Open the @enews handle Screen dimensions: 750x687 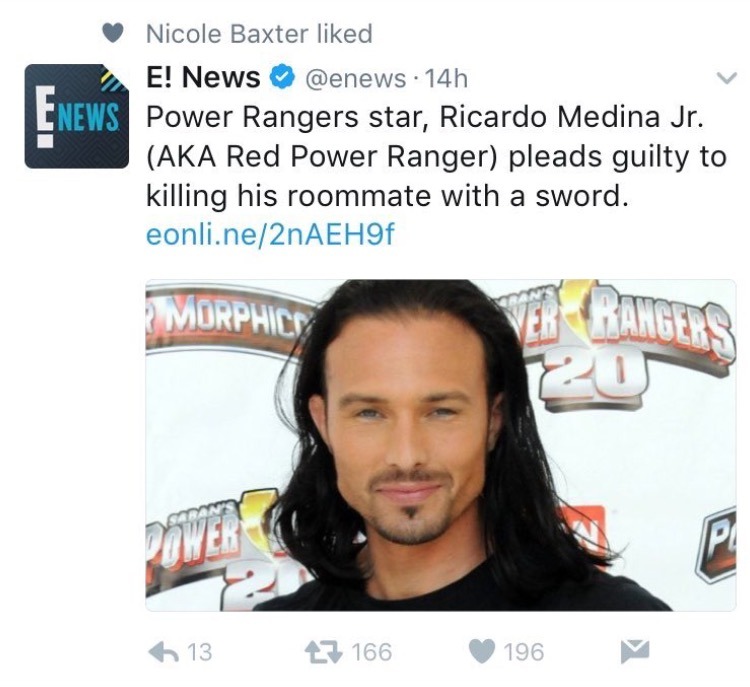pos(355,78)
